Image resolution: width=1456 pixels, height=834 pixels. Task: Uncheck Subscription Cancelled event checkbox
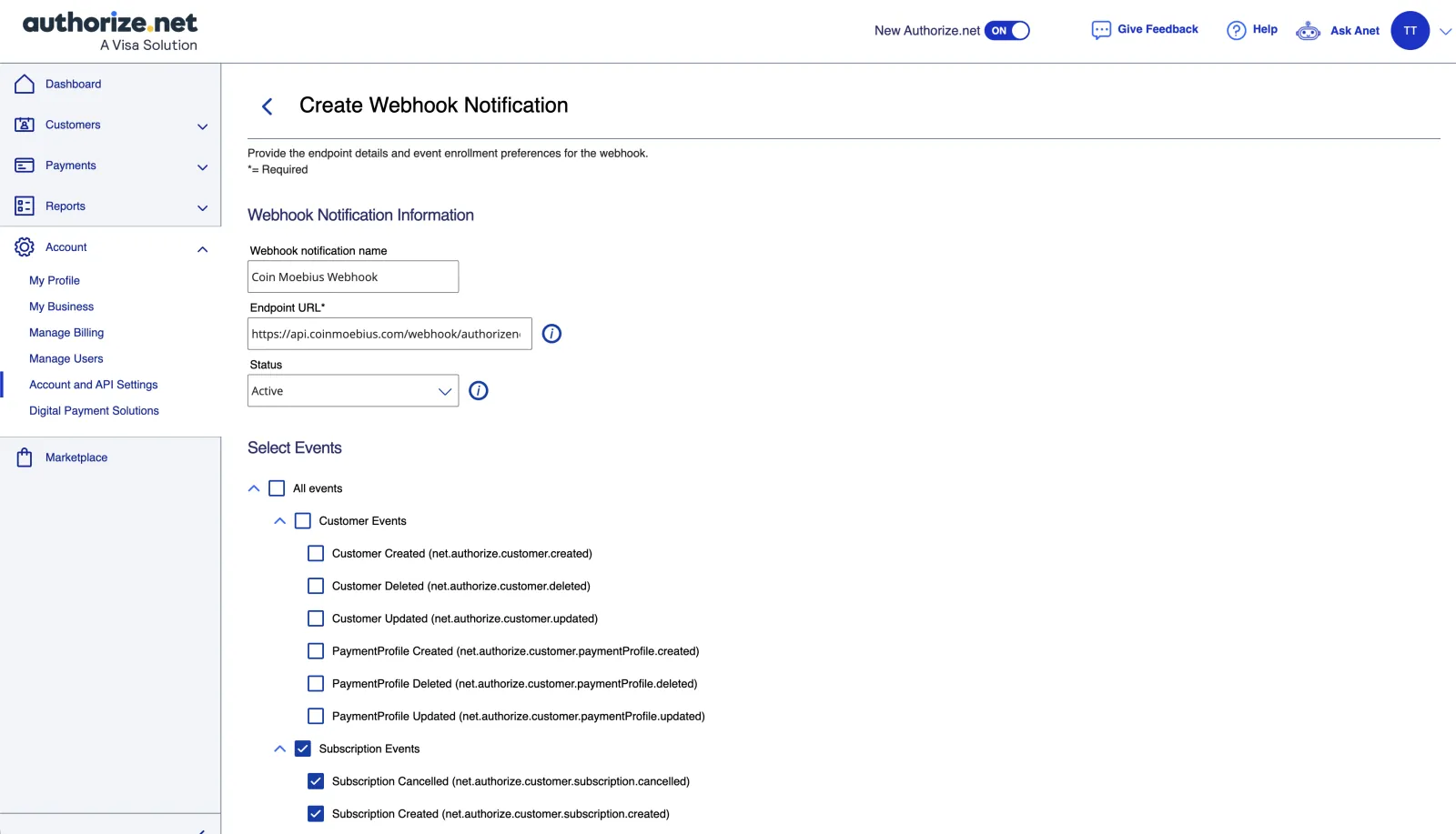(x=316, y=781)
